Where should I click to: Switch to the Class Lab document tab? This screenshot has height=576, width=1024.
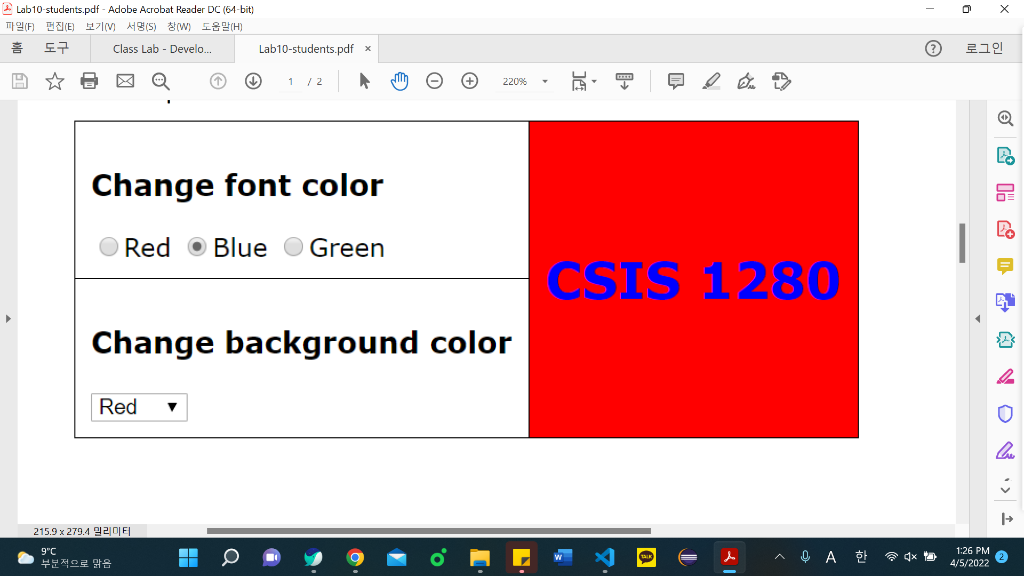point(163,48)
